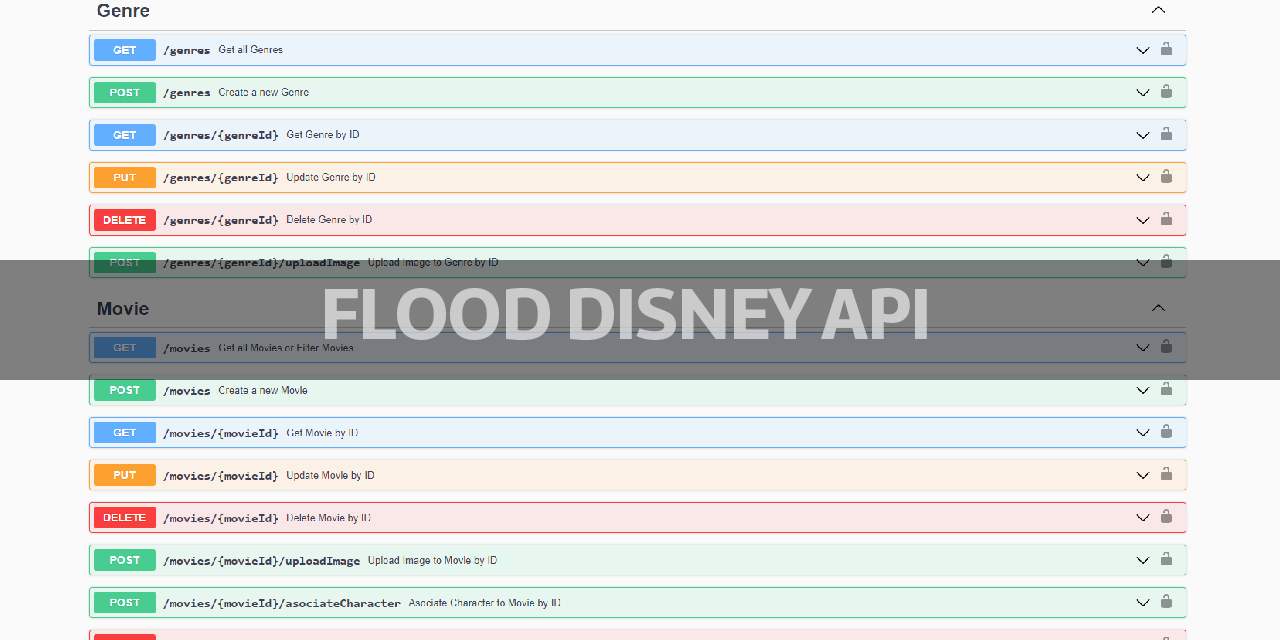The height and width of the screenshot is (640, 1280).
Task: Click the padlock on POST /genres
Action: (x=1166, y=92)
